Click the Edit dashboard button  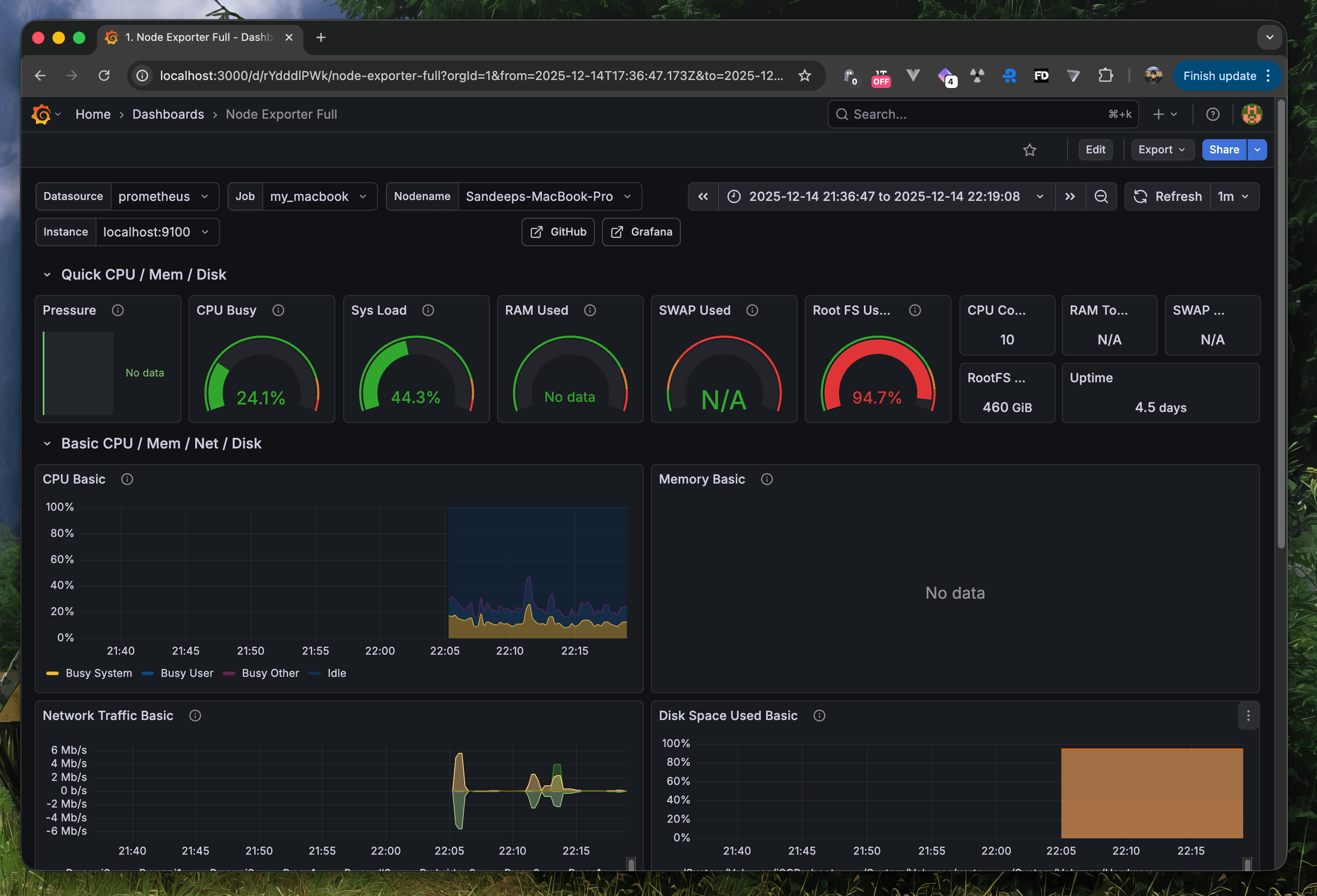click(1095, 150)
